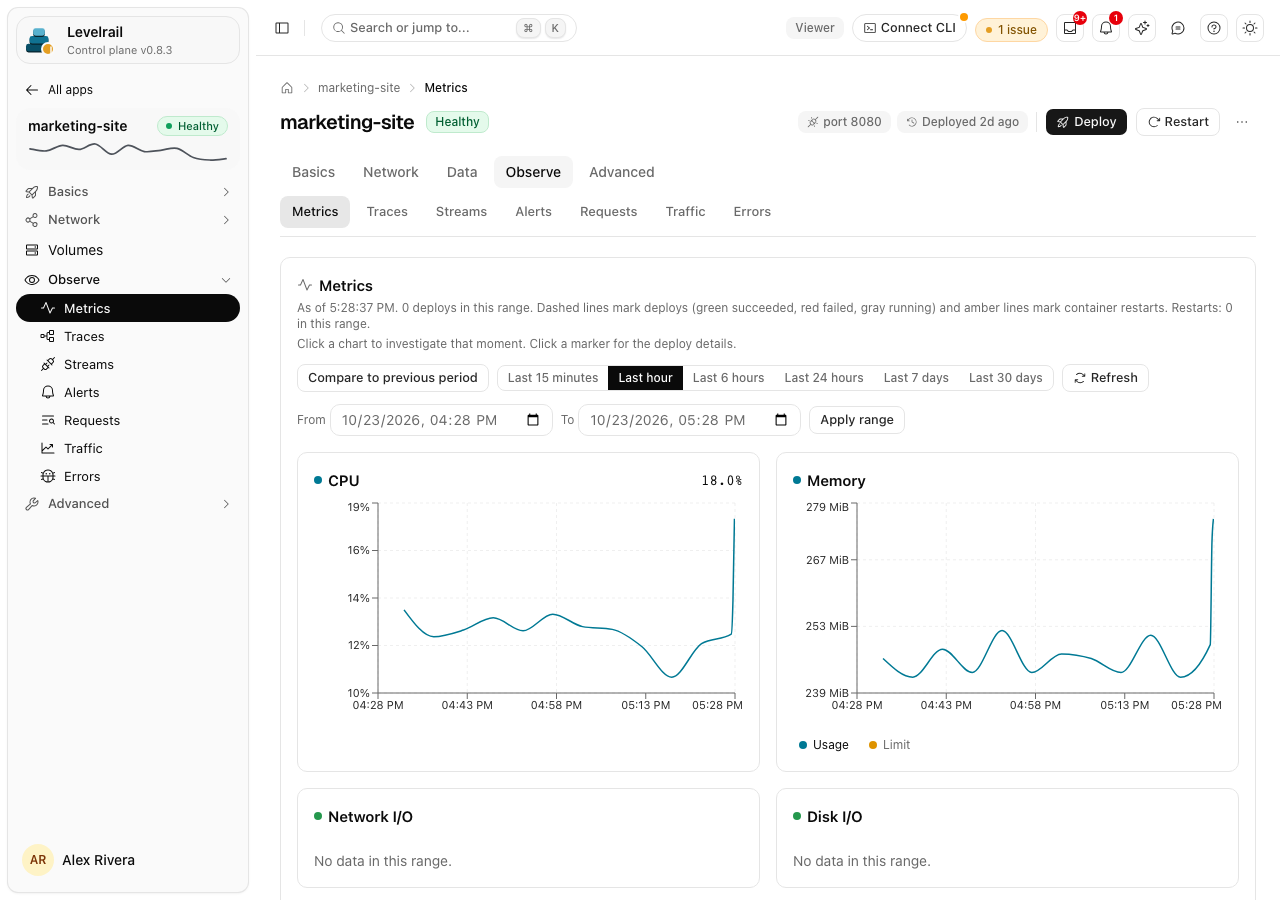Switch to the Advanced top tab

coord(622,172)
